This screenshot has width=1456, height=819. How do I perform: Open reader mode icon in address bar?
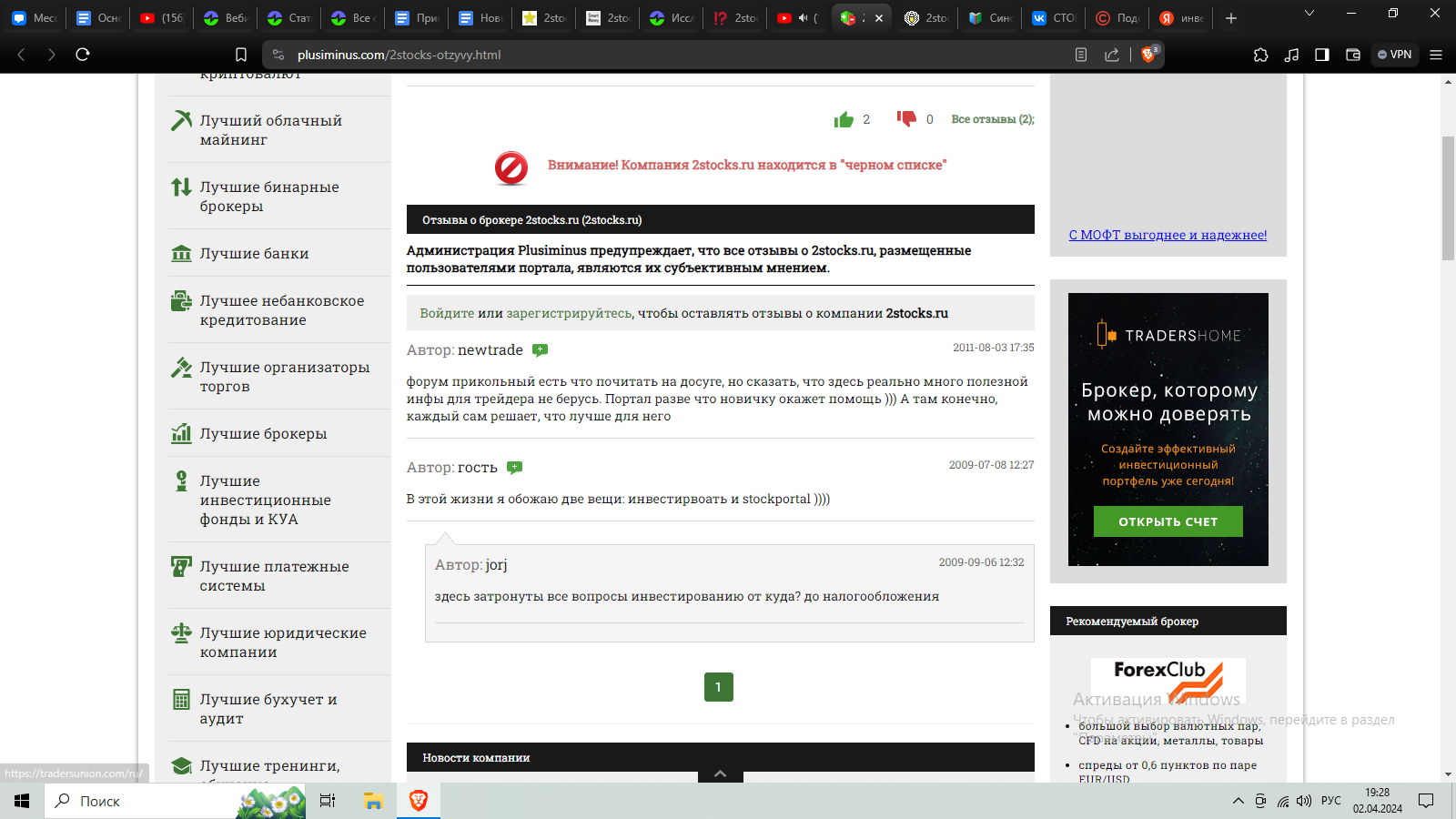[x=1081, y=55]
